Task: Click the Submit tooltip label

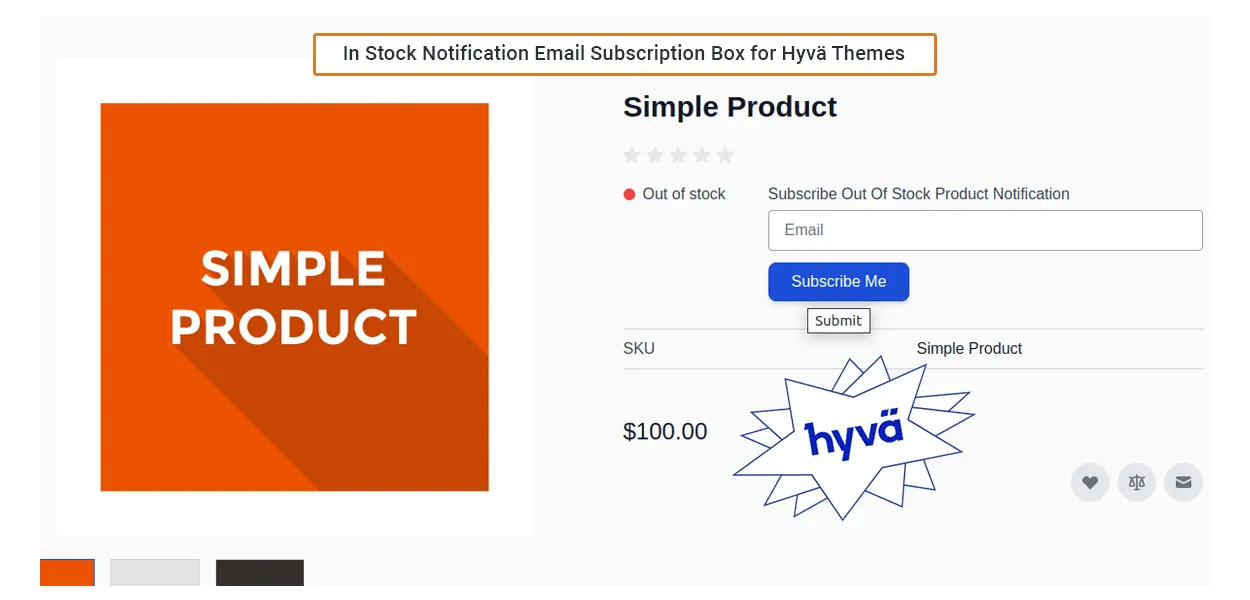Action: click(x=838, y=321)
